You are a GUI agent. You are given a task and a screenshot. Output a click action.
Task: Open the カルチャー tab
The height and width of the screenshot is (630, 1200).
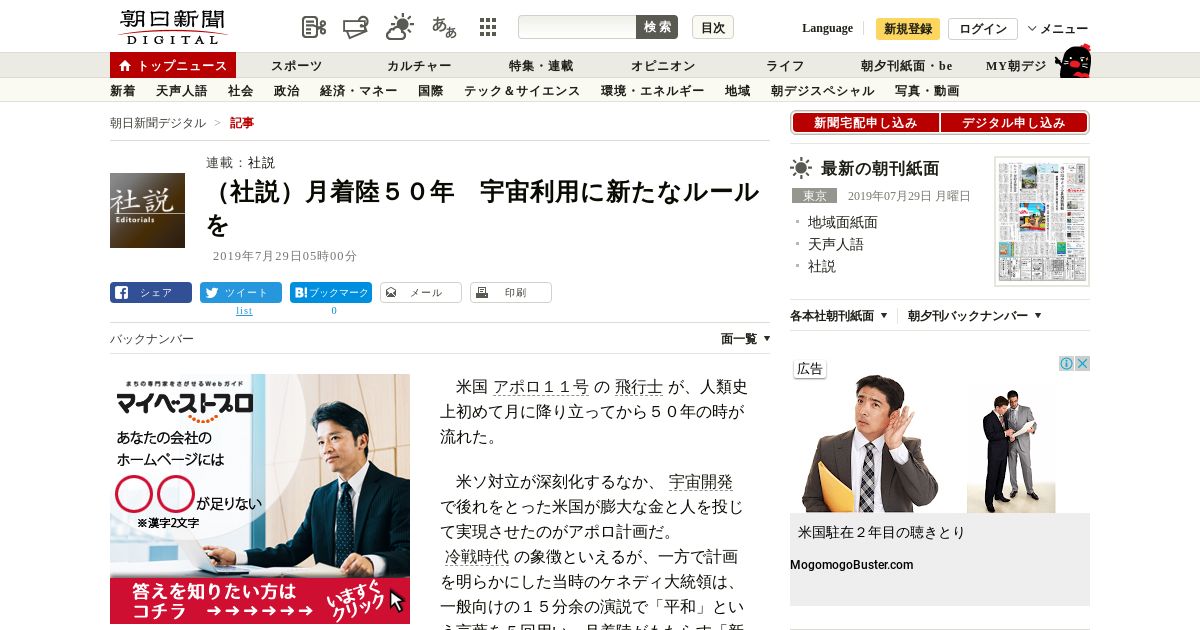(x=419, y=66)
